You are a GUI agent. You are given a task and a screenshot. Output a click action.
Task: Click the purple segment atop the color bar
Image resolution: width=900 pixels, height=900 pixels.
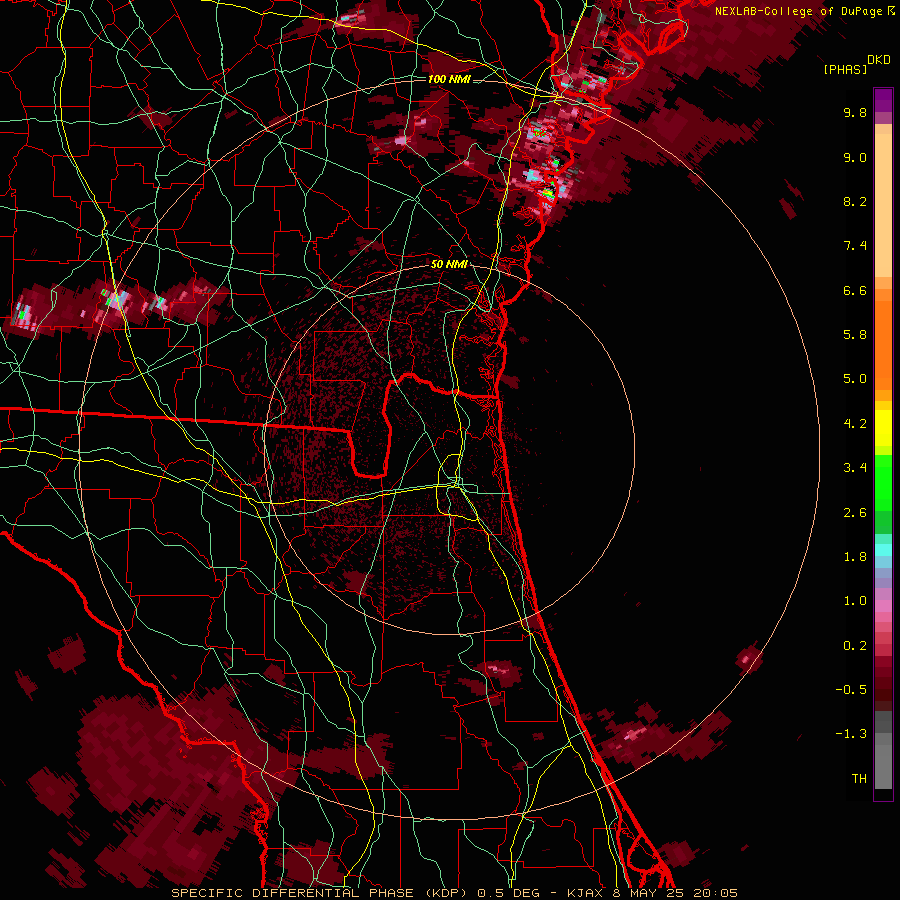[883, 100]
